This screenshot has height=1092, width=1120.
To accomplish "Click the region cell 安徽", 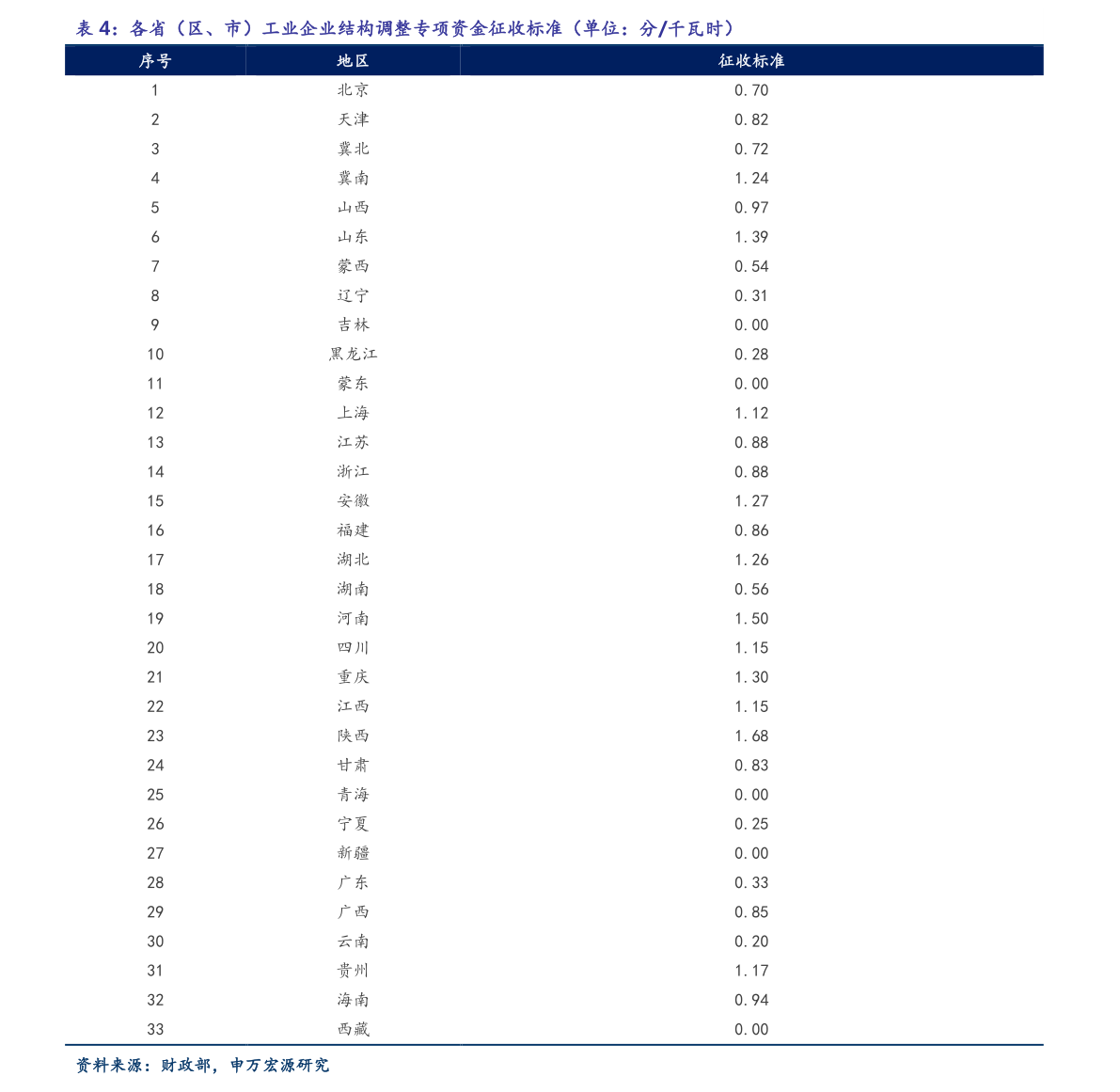I will pyautogui.click(x=353, y=500).
